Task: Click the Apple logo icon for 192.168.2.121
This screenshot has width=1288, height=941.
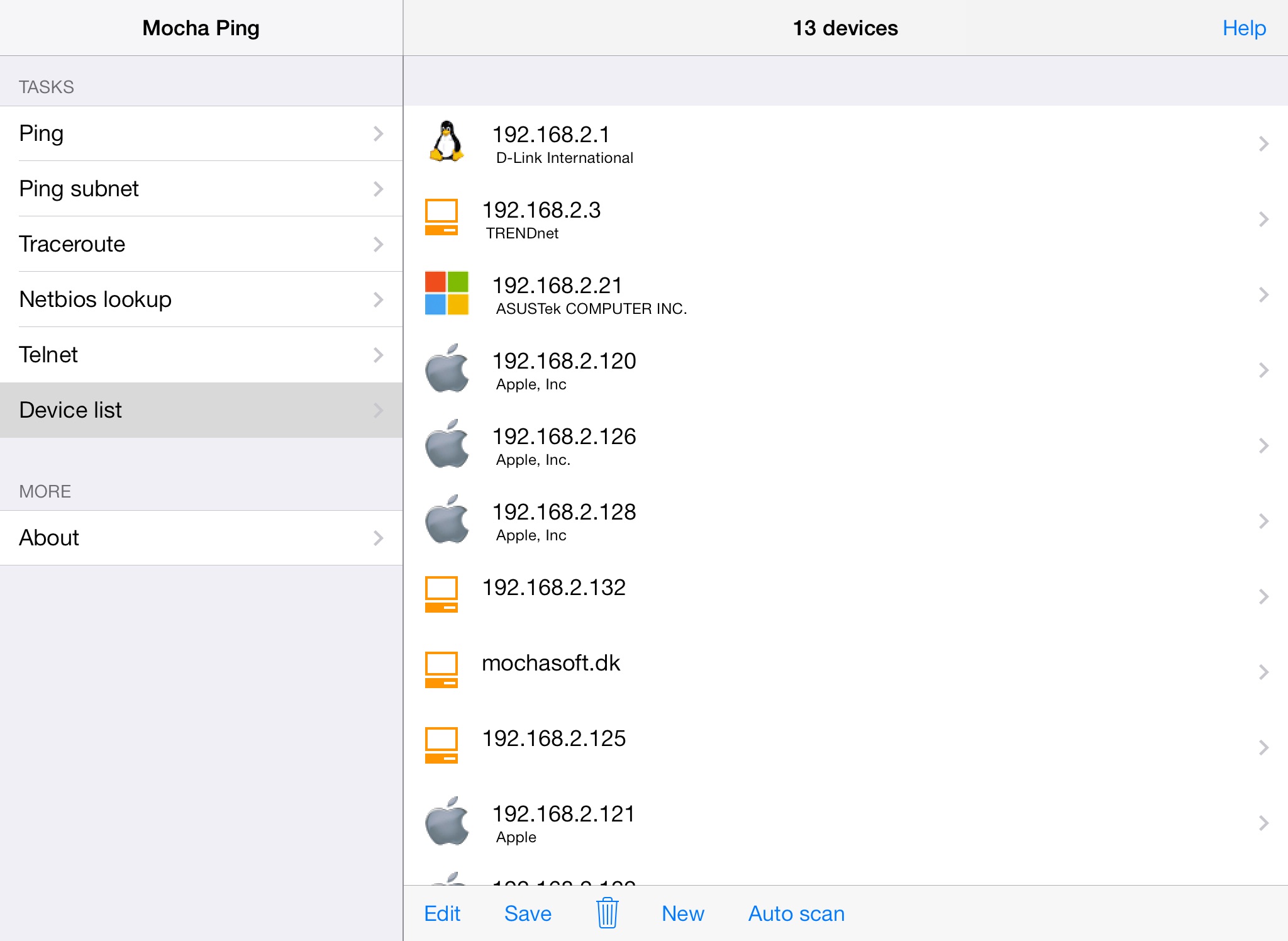Action: tap(447, 821)
